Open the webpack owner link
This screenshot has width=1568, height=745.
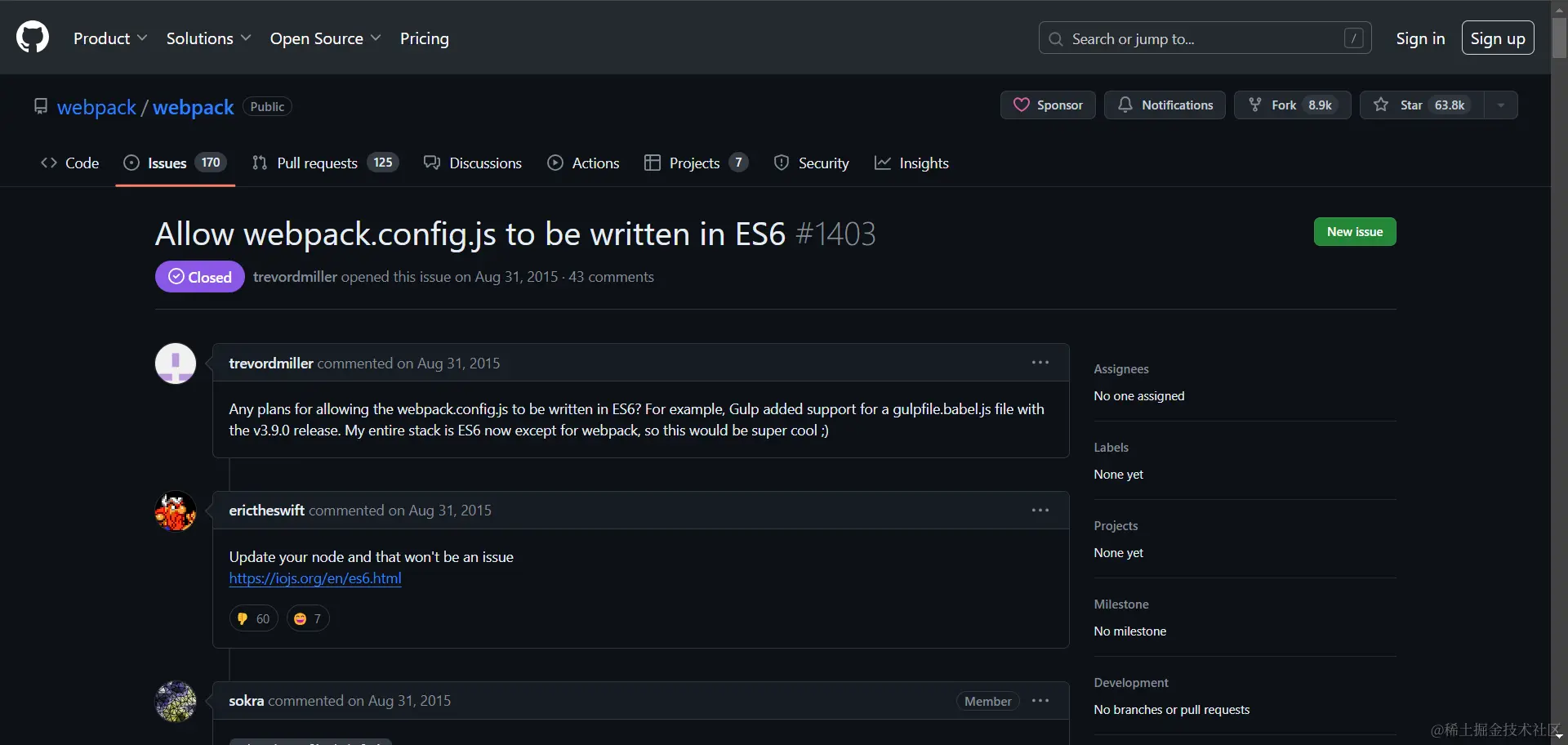[x=96, y=107]
